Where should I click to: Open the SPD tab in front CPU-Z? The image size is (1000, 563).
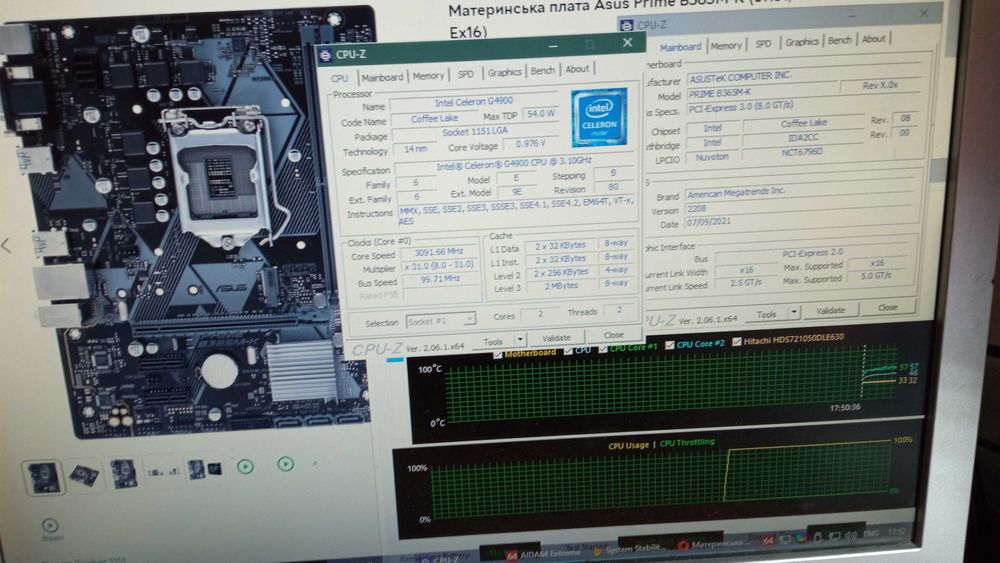[x=466, y=74]
